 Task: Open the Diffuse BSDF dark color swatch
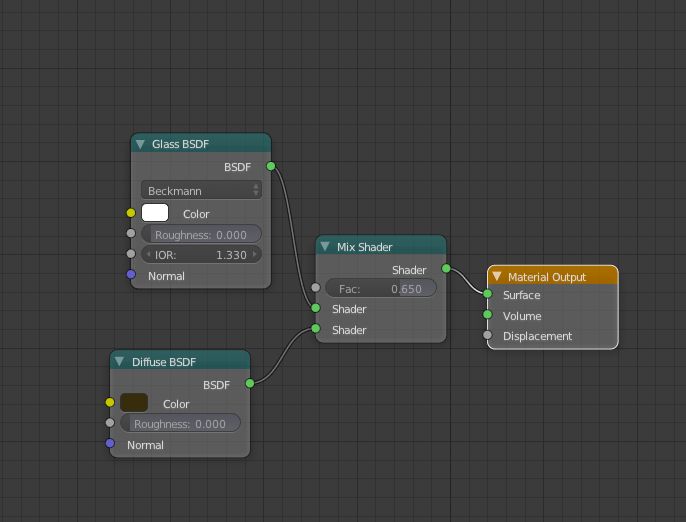pos(134,402)
